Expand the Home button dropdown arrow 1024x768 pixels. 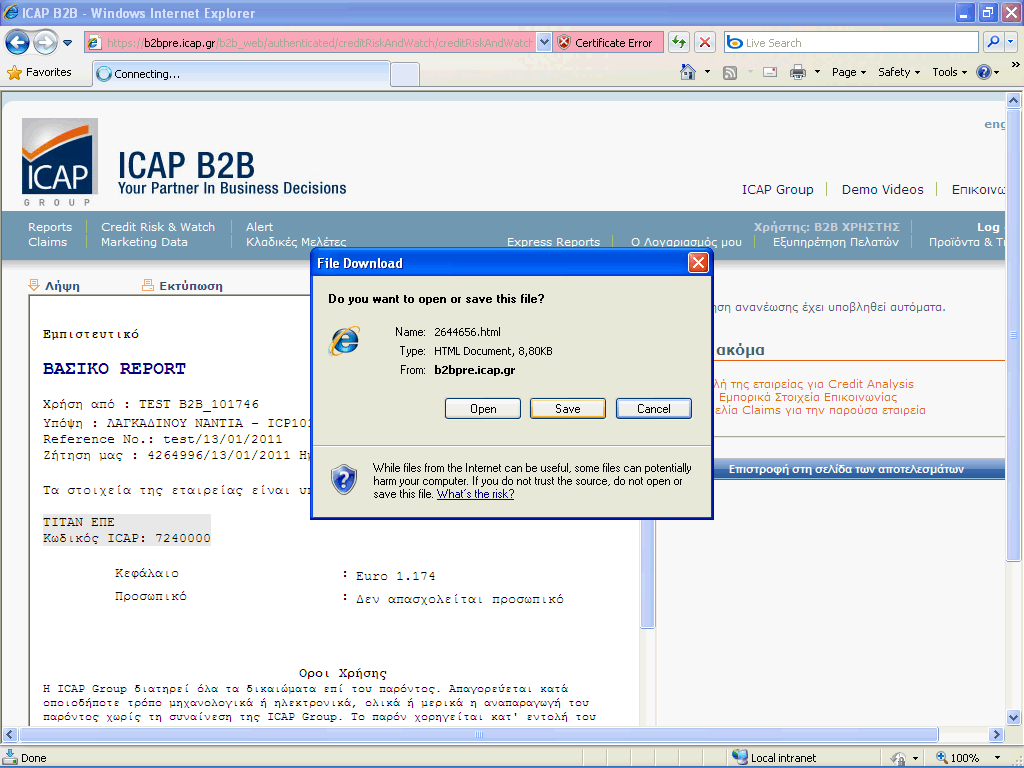click(x=707, y=72)
